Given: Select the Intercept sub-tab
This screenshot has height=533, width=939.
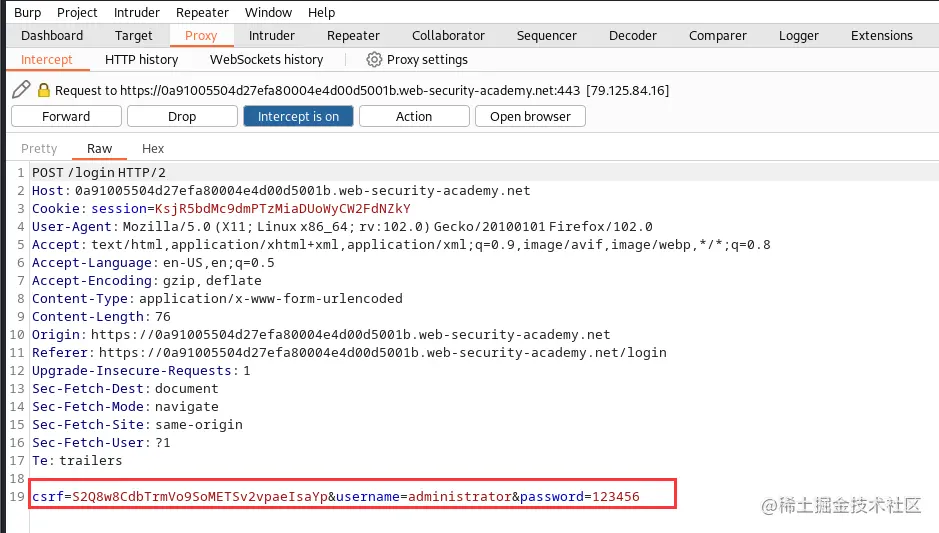Looking at the screenshot, I should coord(47,59).
